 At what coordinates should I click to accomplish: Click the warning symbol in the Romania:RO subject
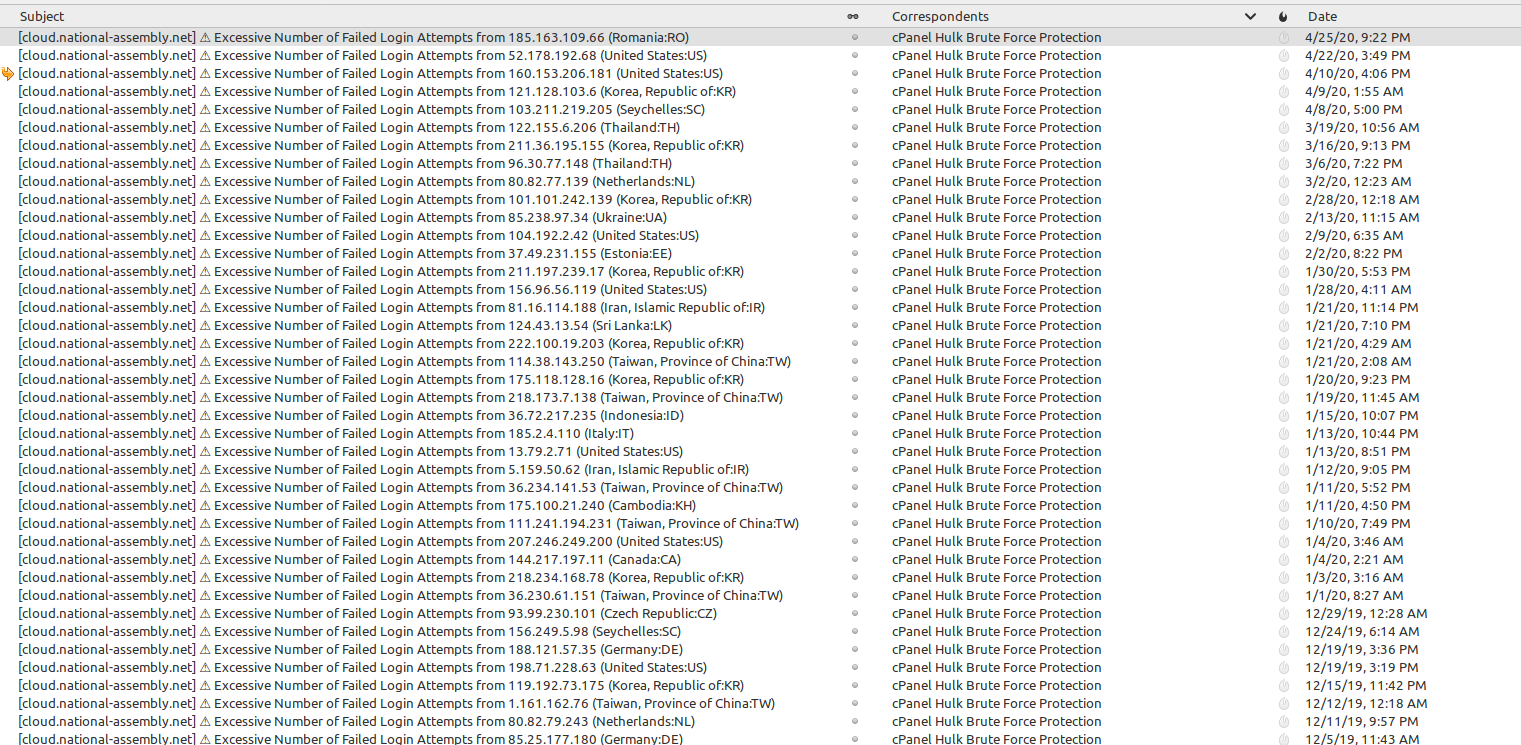205,38
